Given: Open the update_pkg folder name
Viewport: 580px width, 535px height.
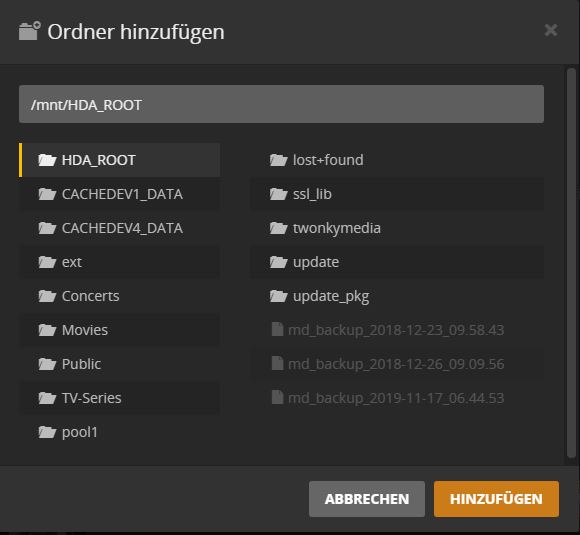Looking at the screenshot, I should coord(331,297).
